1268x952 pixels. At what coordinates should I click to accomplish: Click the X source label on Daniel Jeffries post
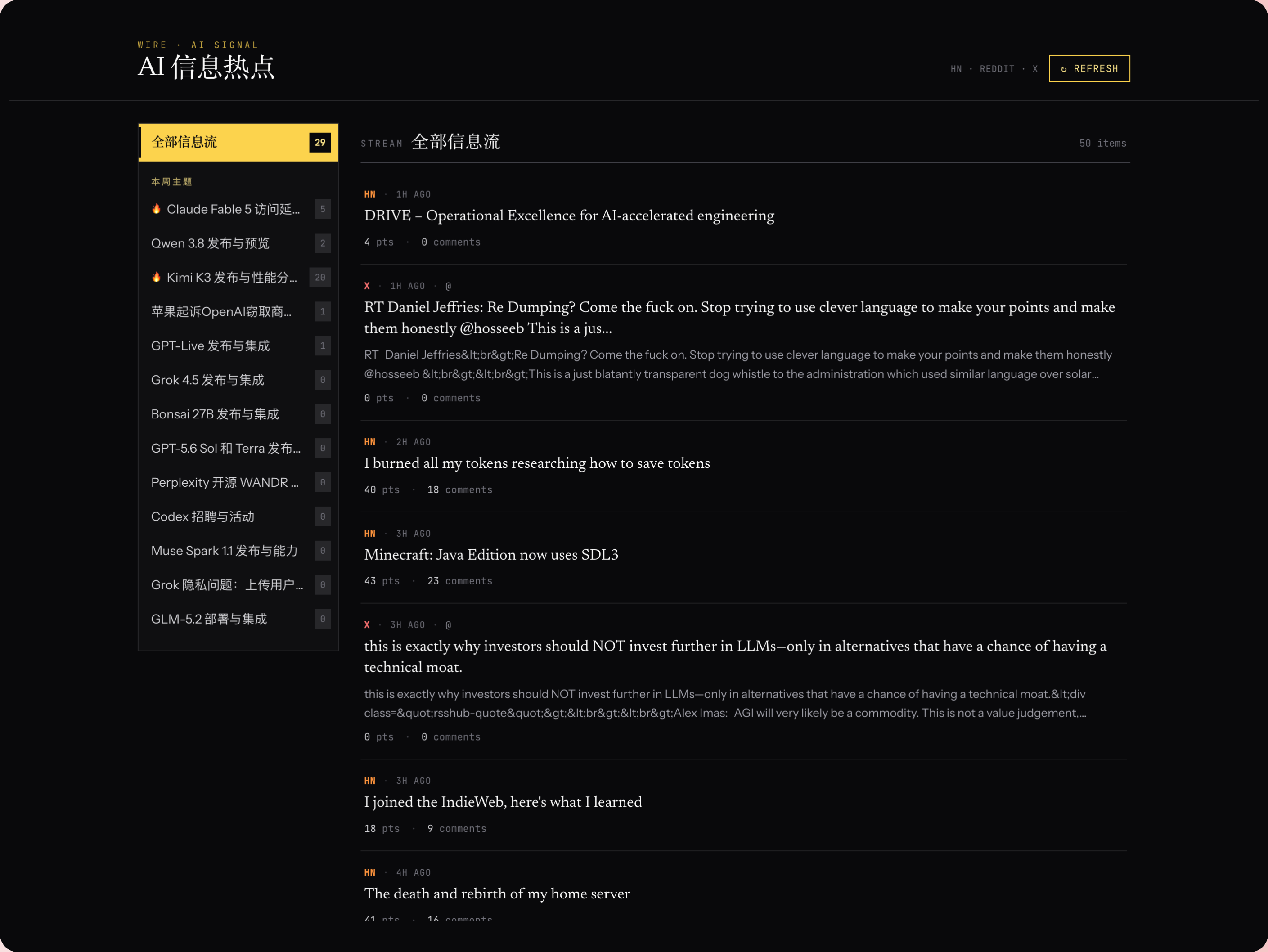pyautogui.click(x=367, y=286)
